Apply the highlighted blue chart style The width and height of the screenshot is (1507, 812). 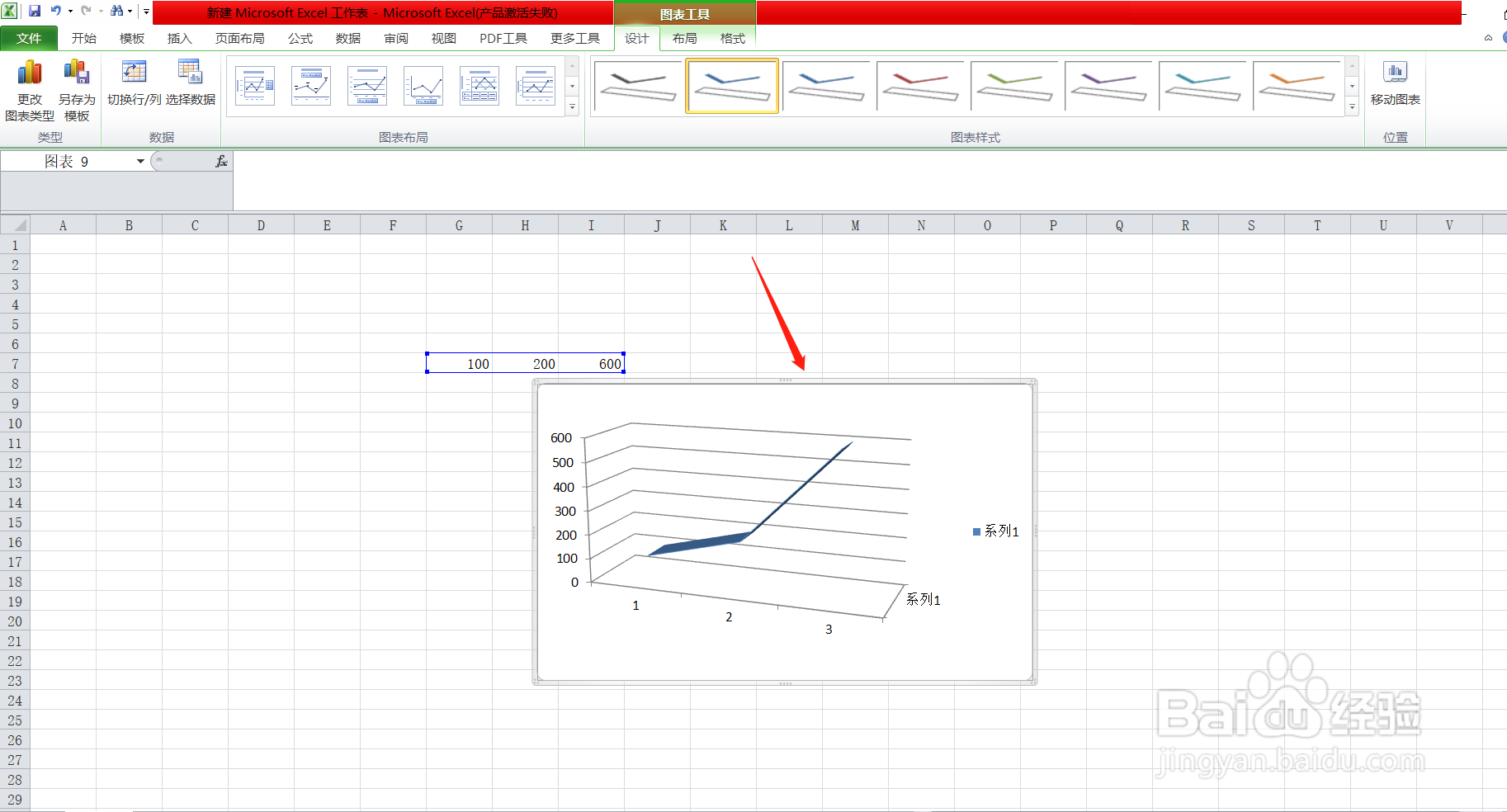pyautogui.click(x=732, y=86)
